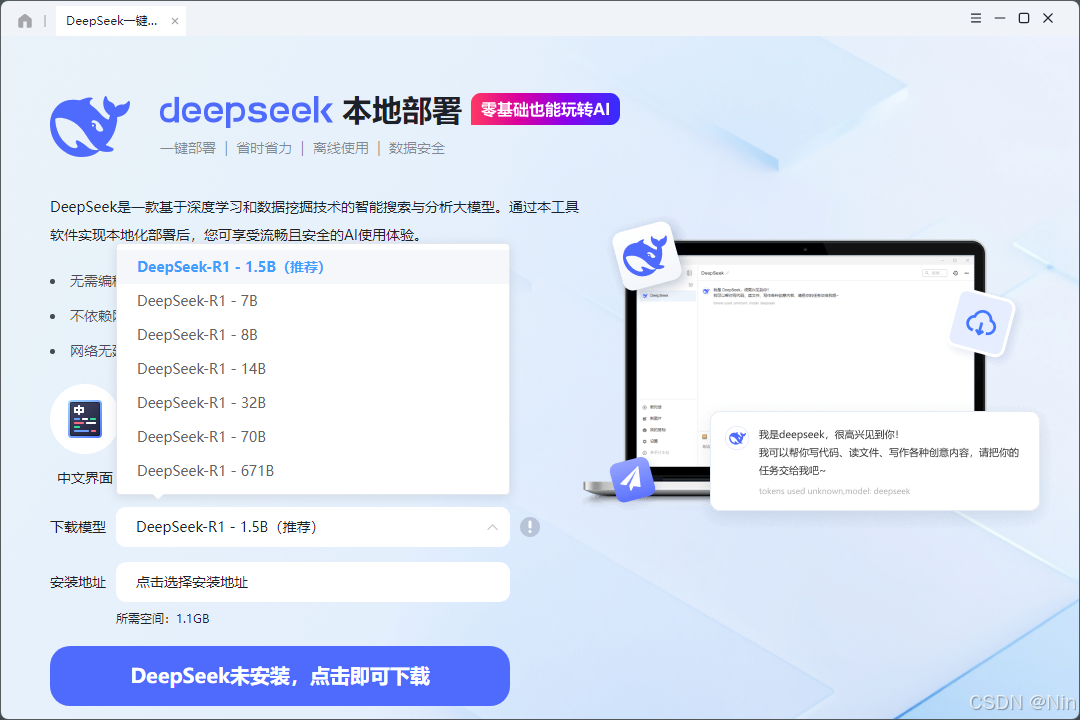1080x720 pixels.
Task: Minimize the application window
Action: (x=999, y=18)
